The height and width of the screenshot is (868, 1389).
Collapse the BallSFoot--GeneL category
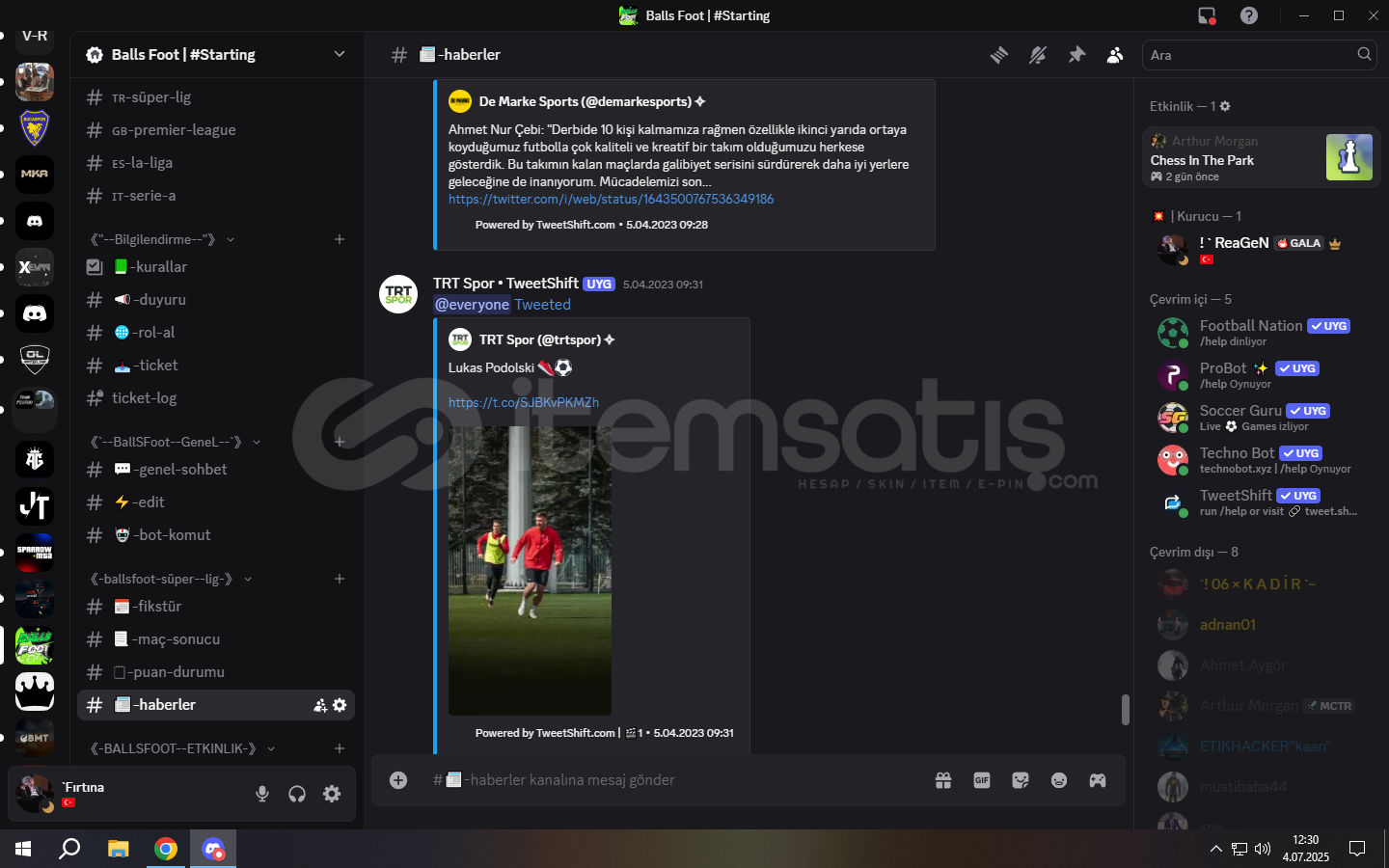174,442
